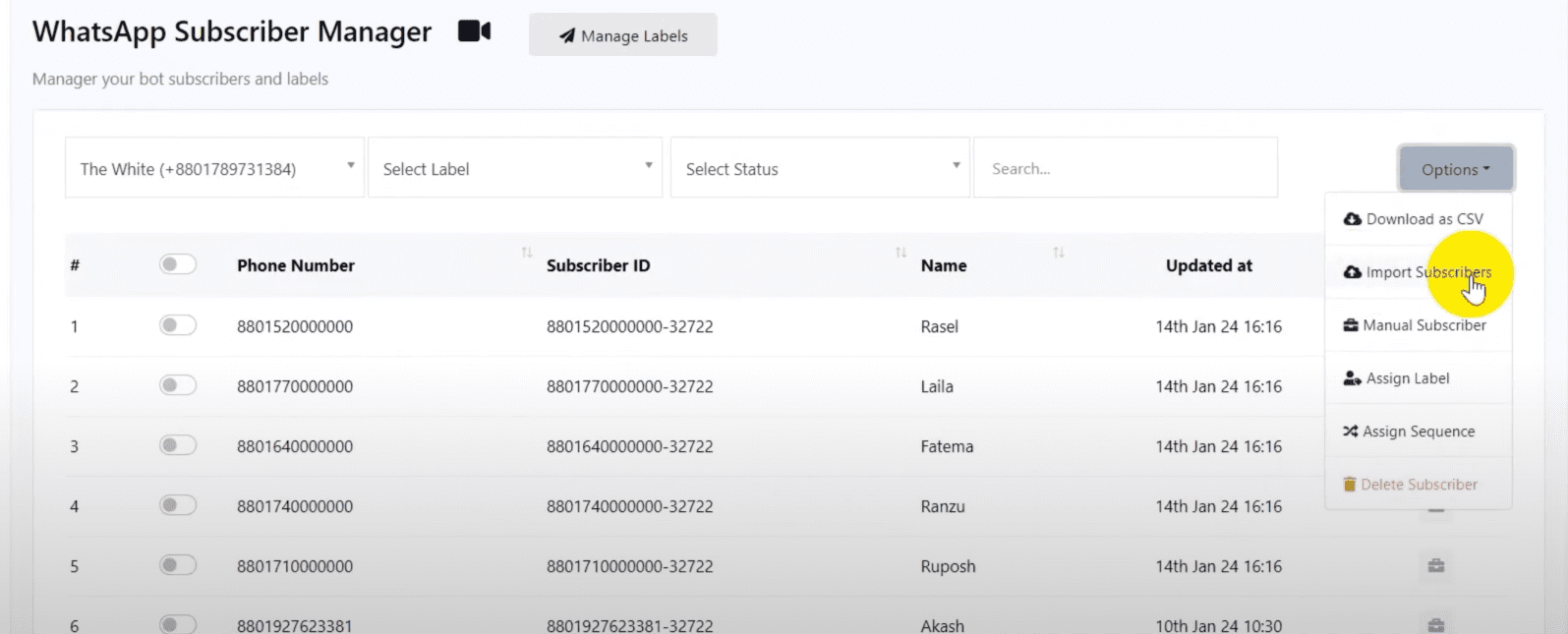Click the sort arrows beside Name column

[x=1059, y=254]
